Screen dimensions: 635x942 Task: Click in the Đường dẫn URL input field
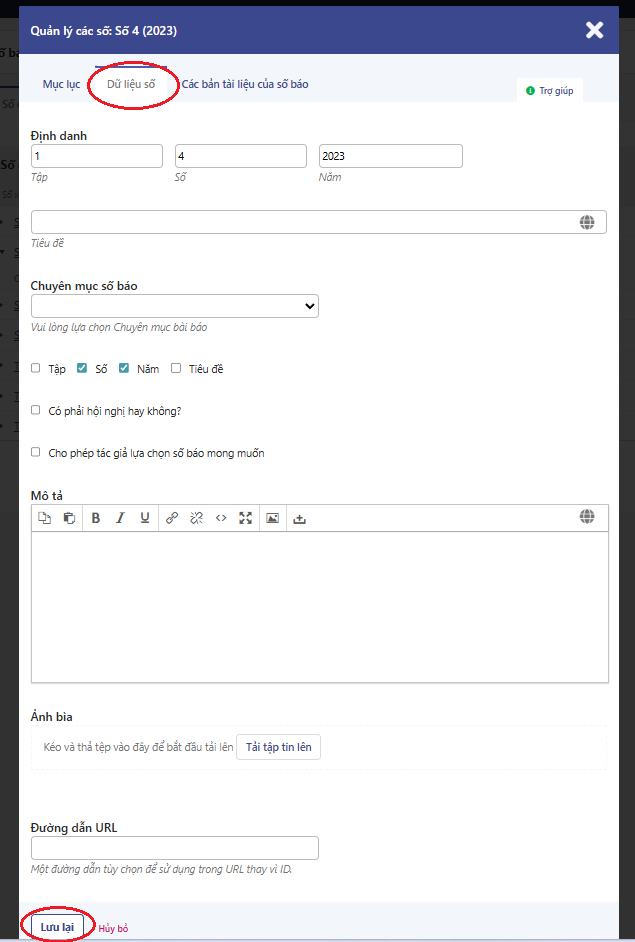tap(175, 848)
